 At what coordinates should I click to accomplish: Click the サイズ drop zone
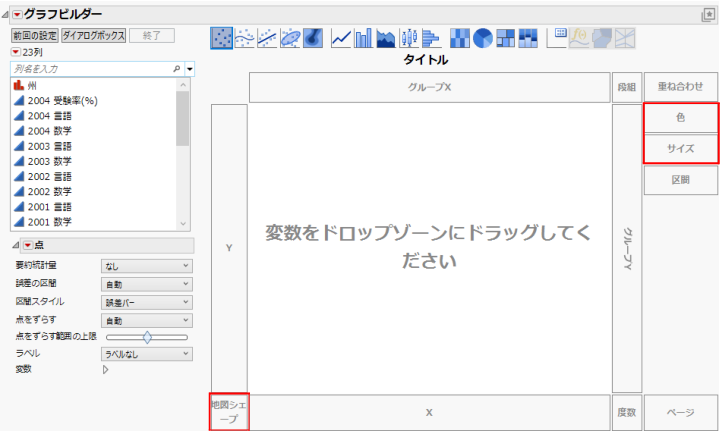coord(681,149)
